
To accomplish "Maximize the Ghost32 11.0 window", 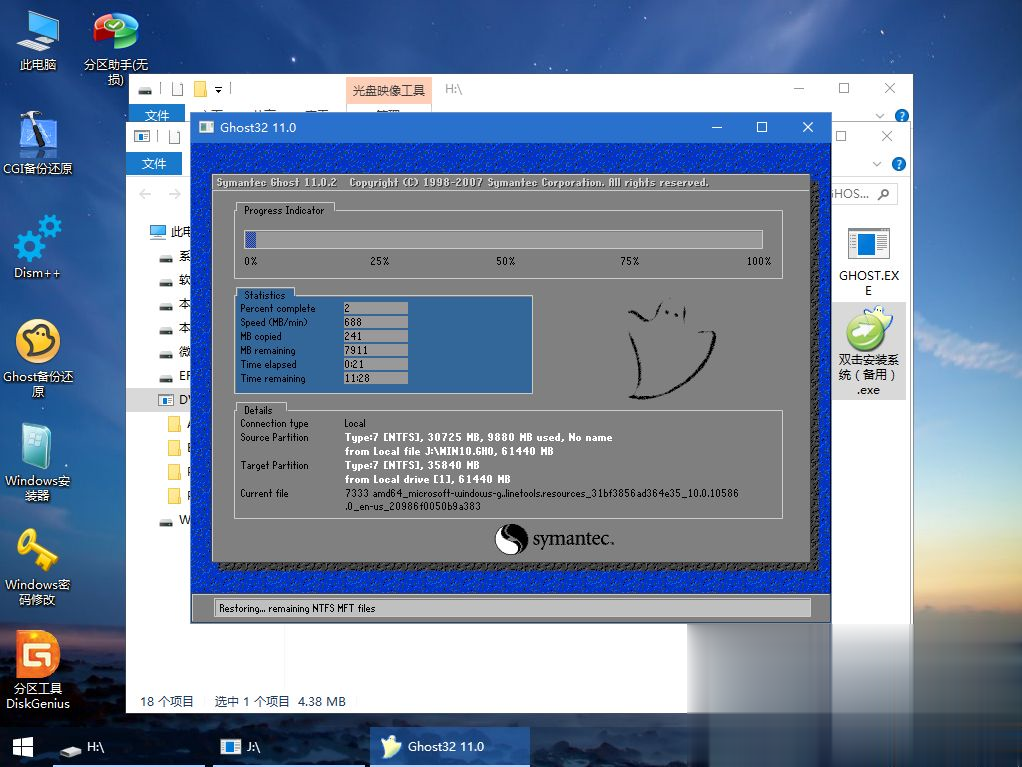I will [761, 127].
